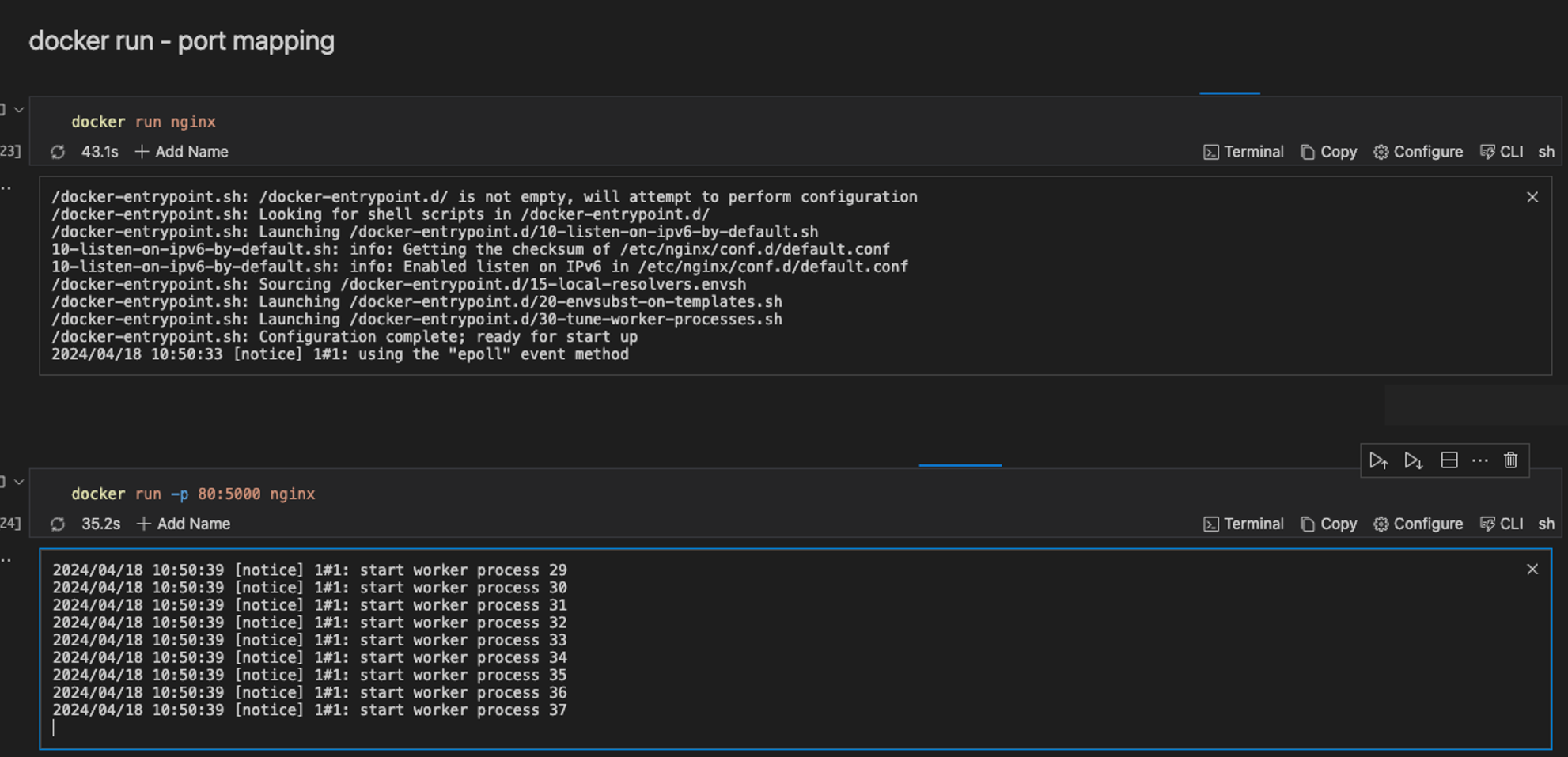This screenshot has width=1568, height=757.
Task: Delete the cell with the trash icon
Action: (x=1510, y=460)
